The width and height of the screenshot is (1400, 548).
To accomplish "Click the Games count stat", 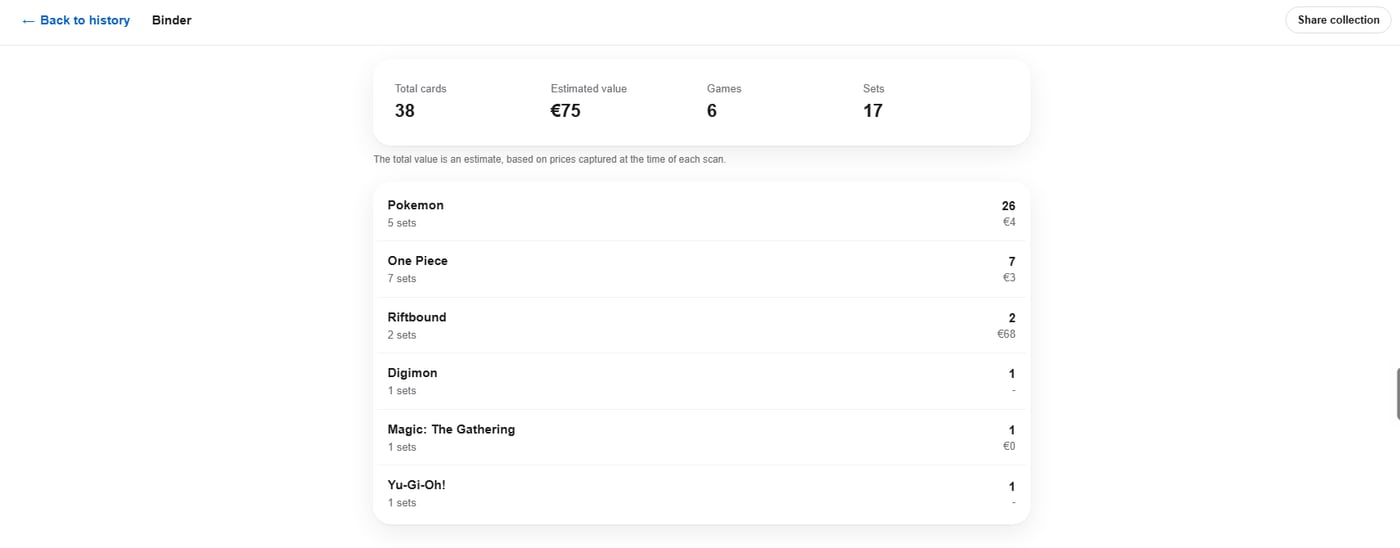I will click(724, 101).
